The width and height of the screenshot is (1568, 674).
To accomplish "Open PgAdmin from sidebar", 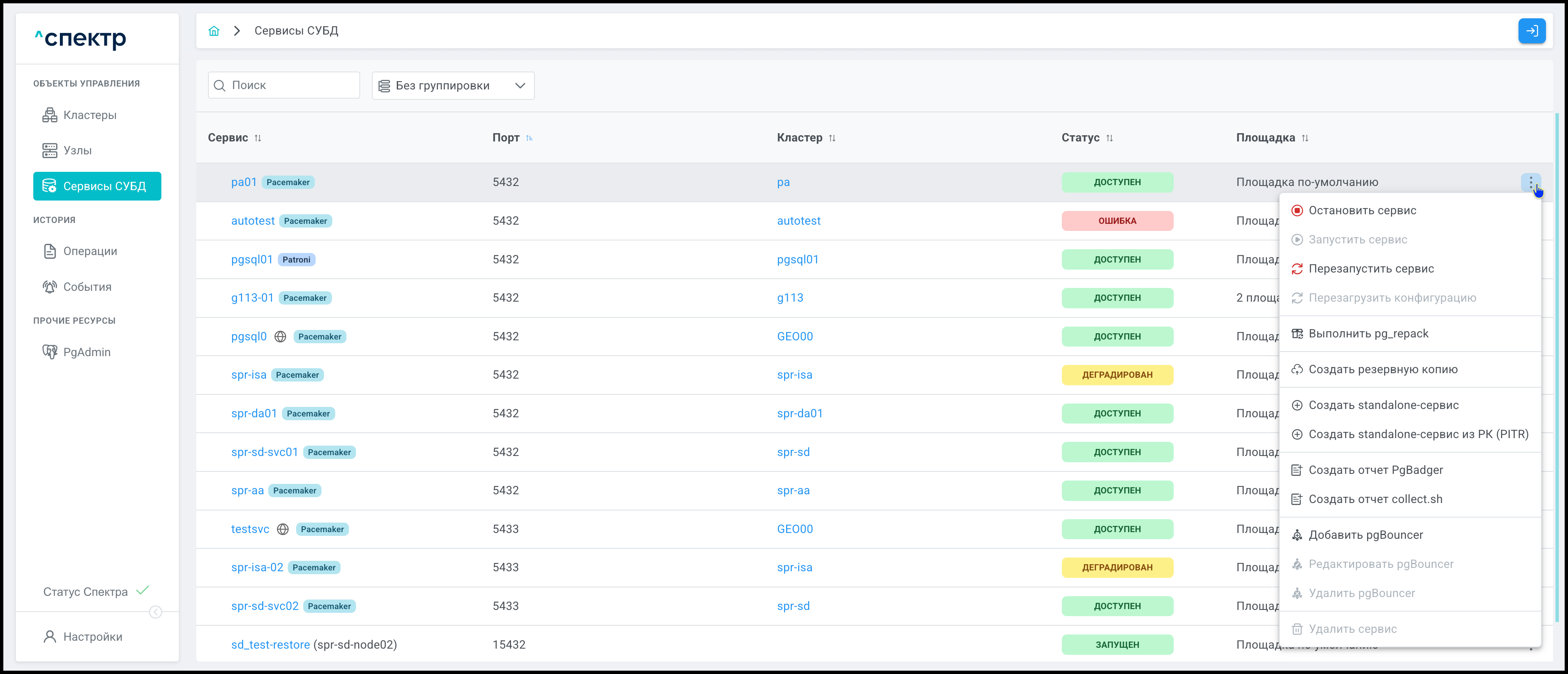I will (87, 352).
